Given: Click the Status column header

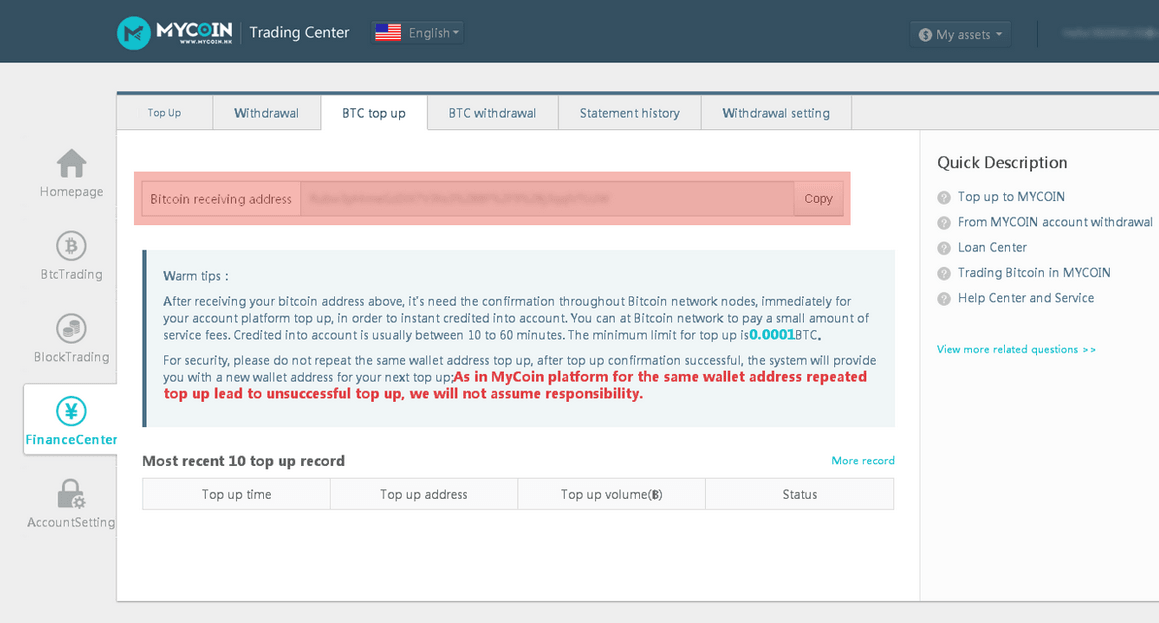Looking at the screenshot, I should (800, 494).
